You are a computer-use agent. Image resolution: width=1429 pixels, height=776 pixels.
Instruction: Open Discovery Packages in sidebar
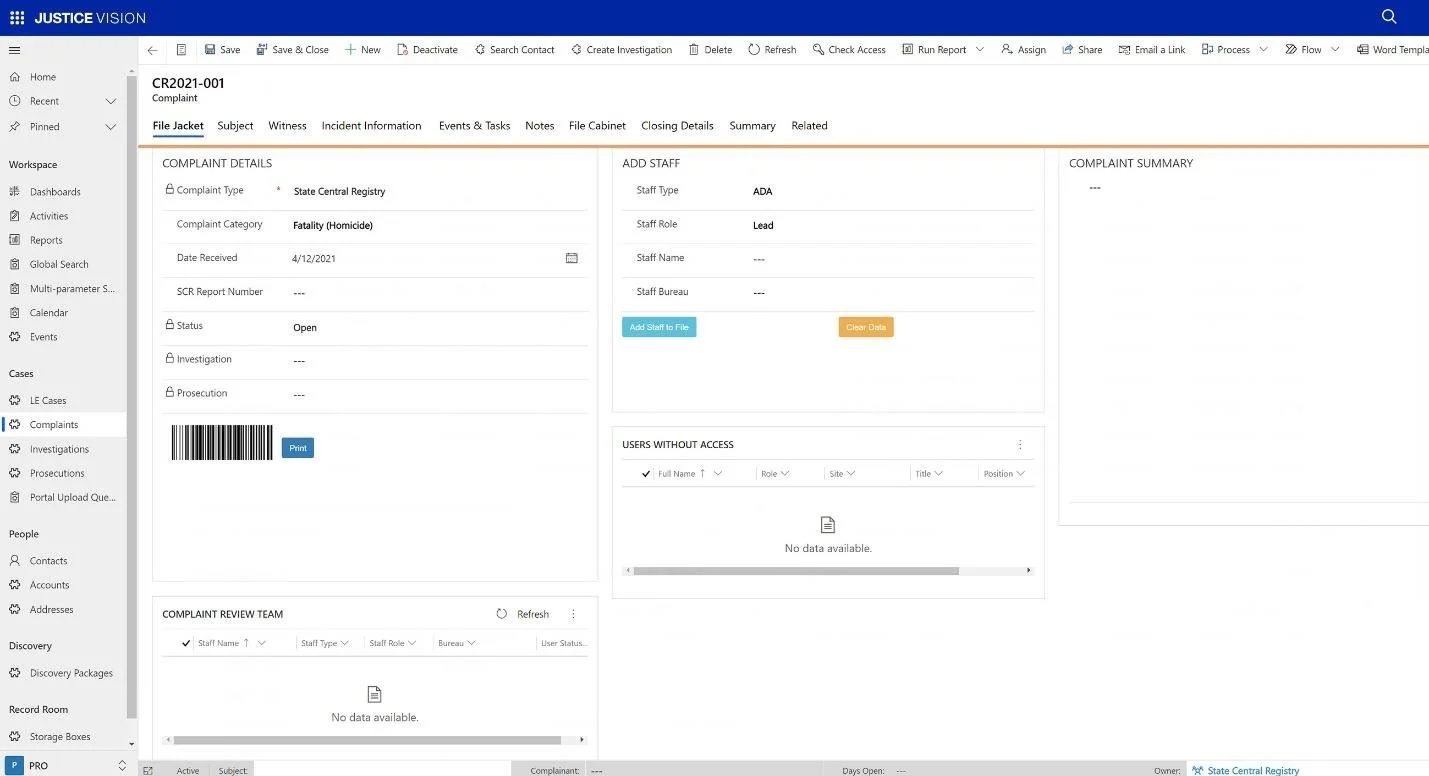71,673
